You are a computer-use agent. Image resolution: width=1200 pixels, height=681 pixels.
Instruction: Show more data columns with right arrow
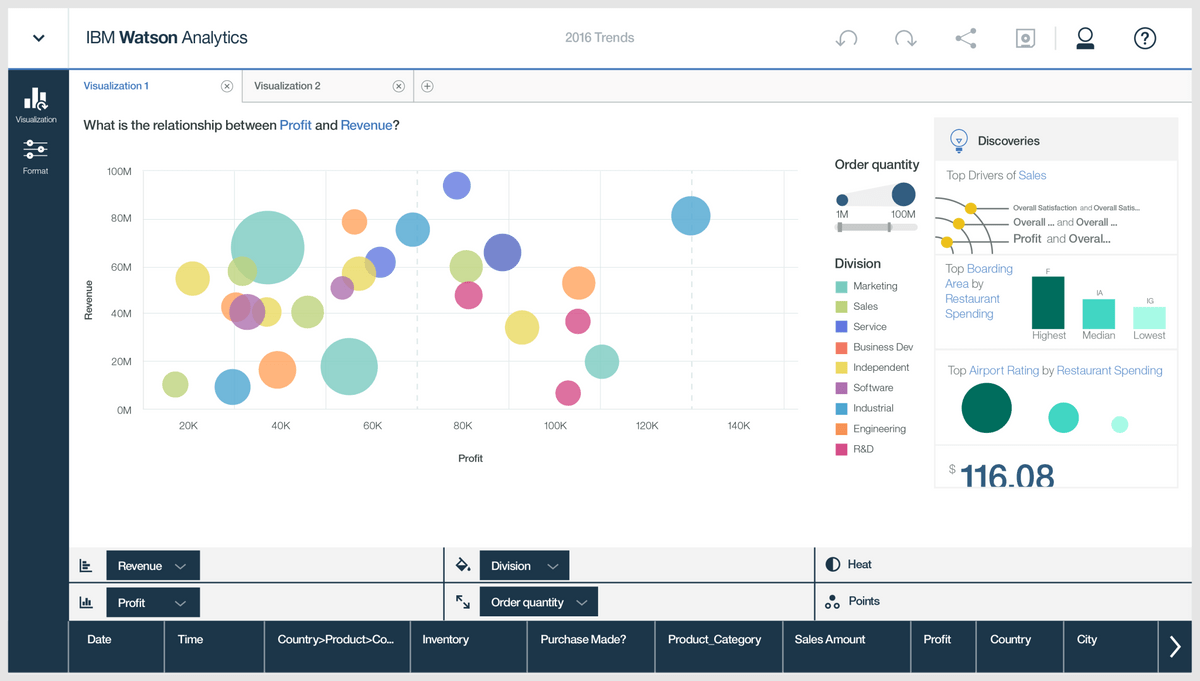(1175, 648)
